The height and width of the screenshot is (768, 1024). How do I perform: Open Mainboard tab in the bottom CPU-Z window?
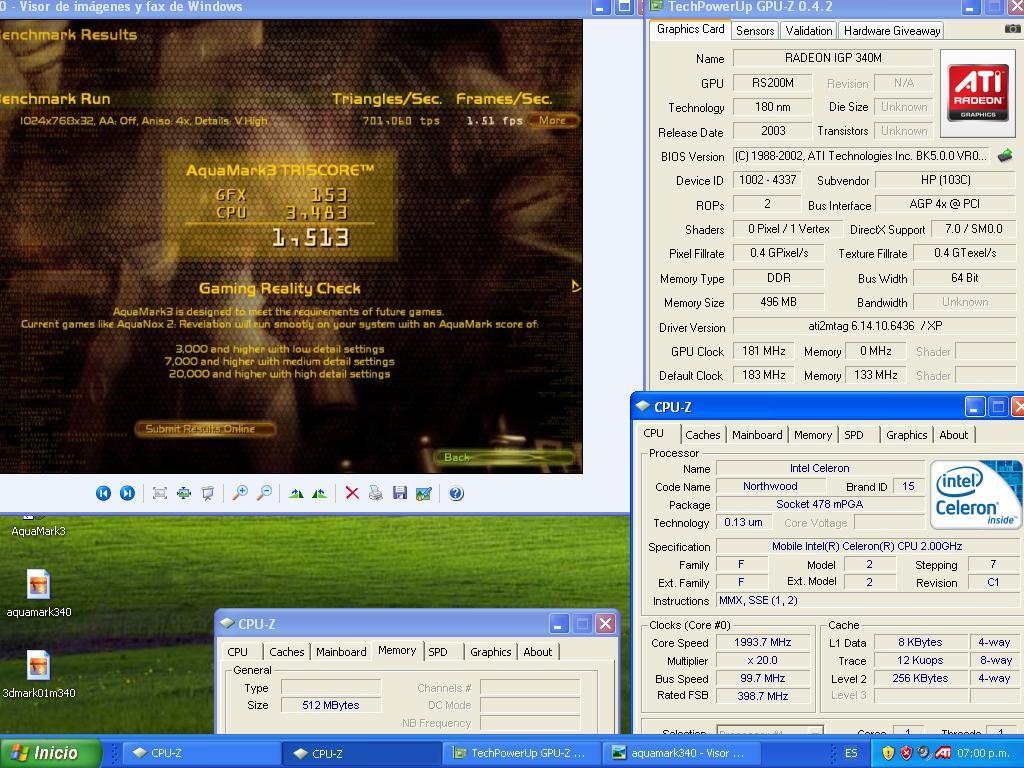(x=341, y=652)
